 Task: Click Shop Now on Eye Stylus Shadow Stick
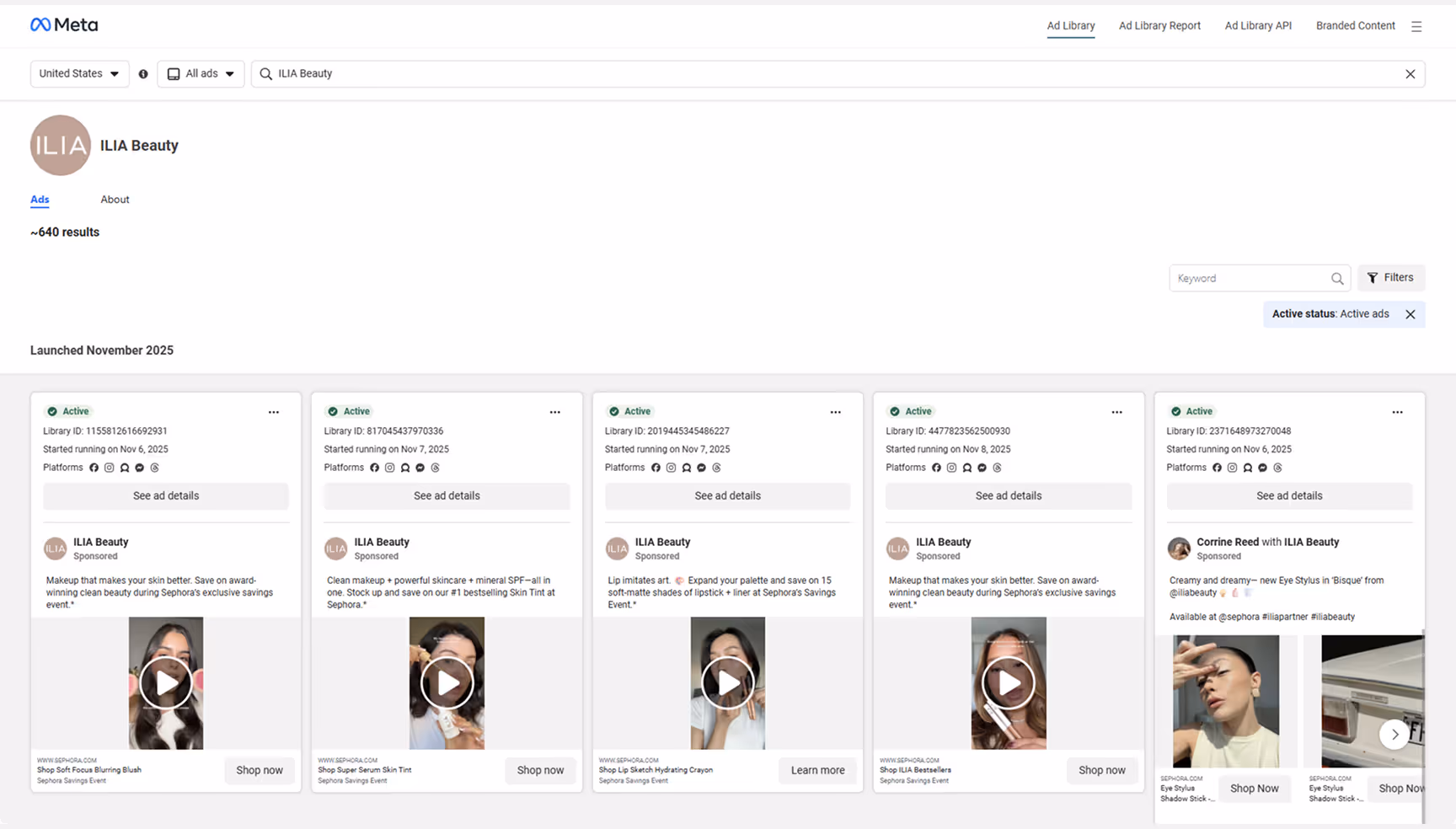(x=1254, y=789)
